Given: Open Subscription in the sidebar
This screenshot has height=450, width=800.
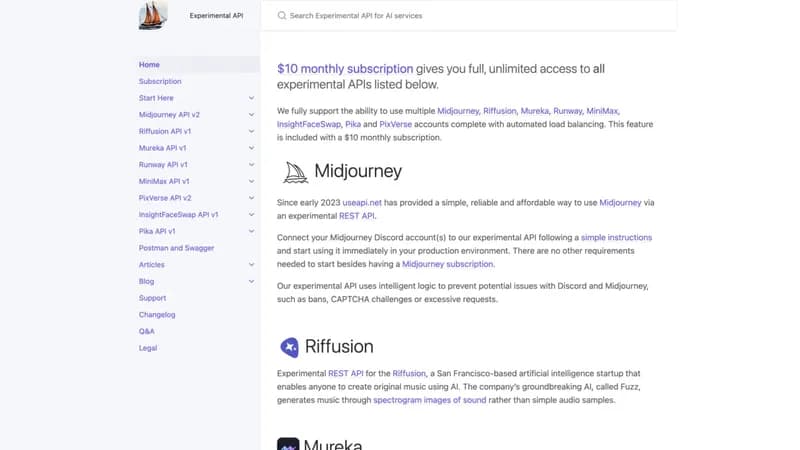Looking at the screenshot, I should click(160, 82).
